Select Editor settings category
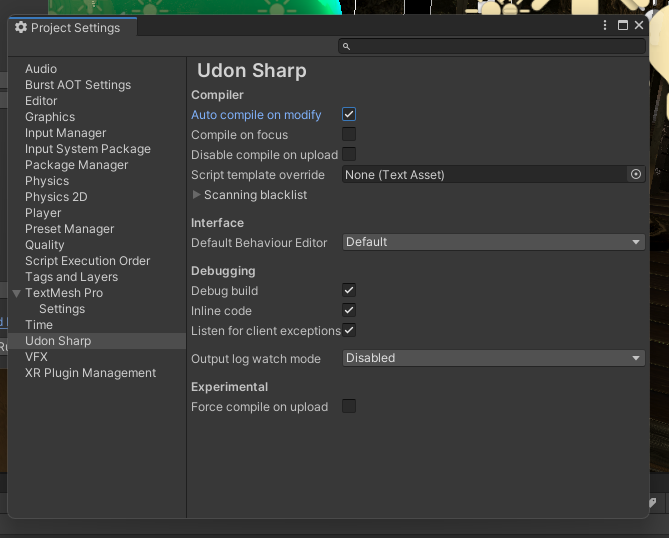The image size is (669, 538). pyautogui.click(x=41, y=101)
